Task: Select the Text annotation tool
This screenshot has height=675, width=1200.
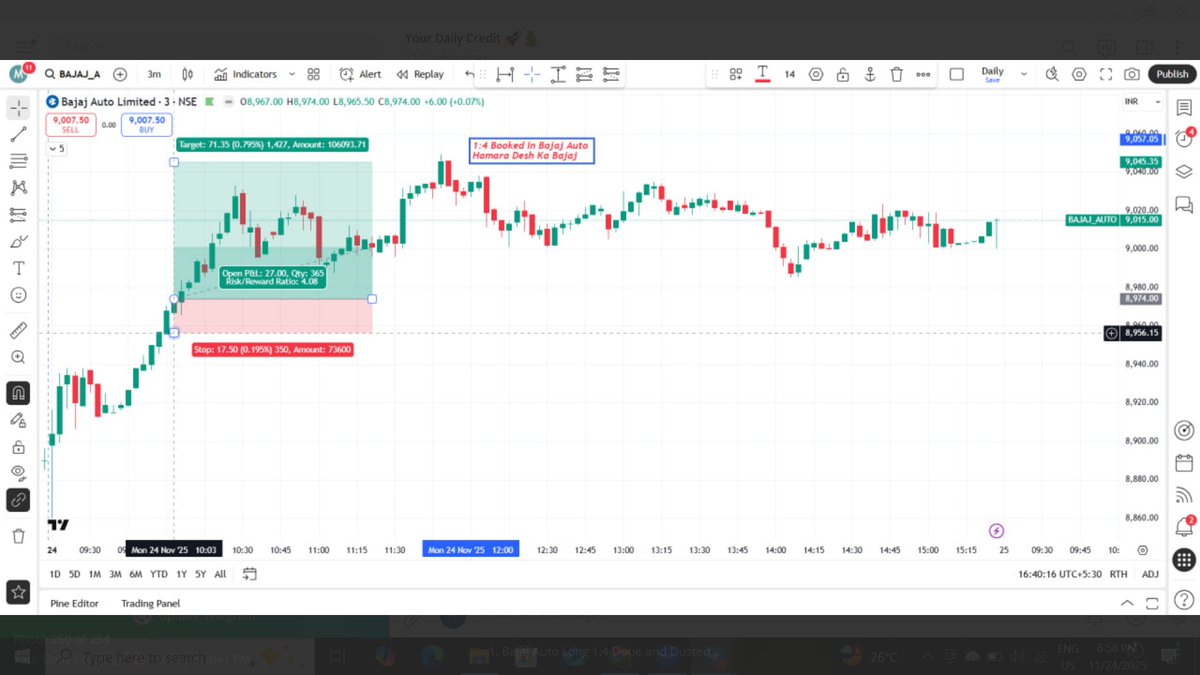Action: [x=20, y=268]
